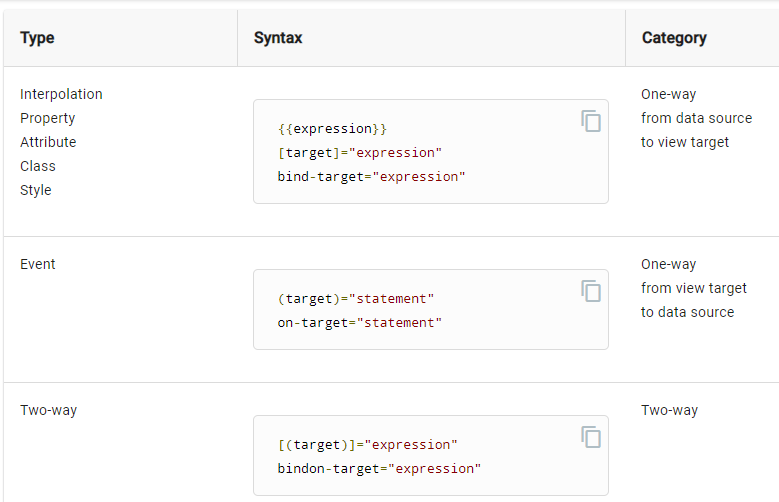779x502 pixels.
Task: Copy the {{expression}} binding code block
Action: tap(591, 121)
